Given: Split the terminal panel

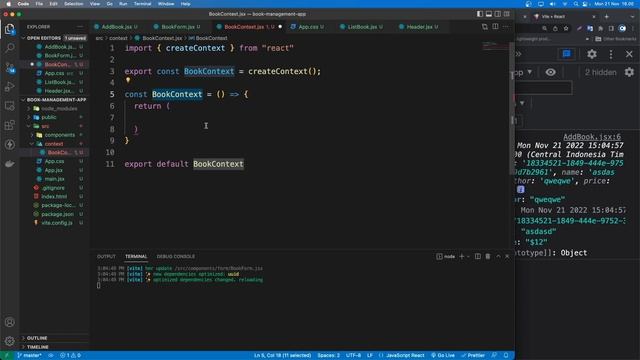Looking at the screenshot, I should coord(478,256).
